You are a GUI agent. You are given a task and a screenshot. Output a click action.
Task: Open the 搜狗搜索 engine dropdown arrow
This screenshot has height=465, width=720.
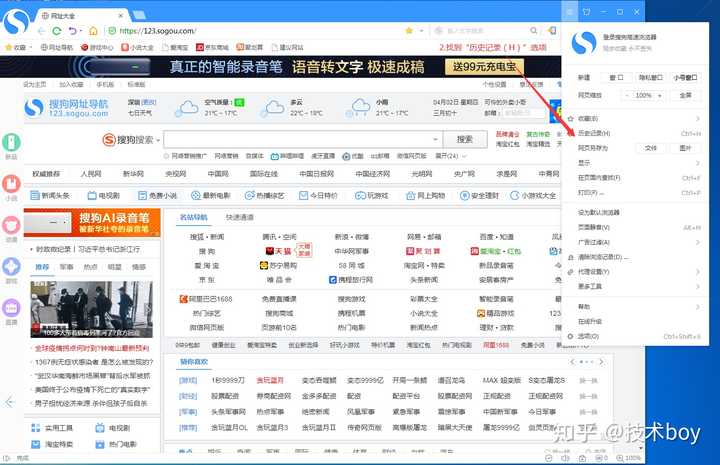pos(158,140)
